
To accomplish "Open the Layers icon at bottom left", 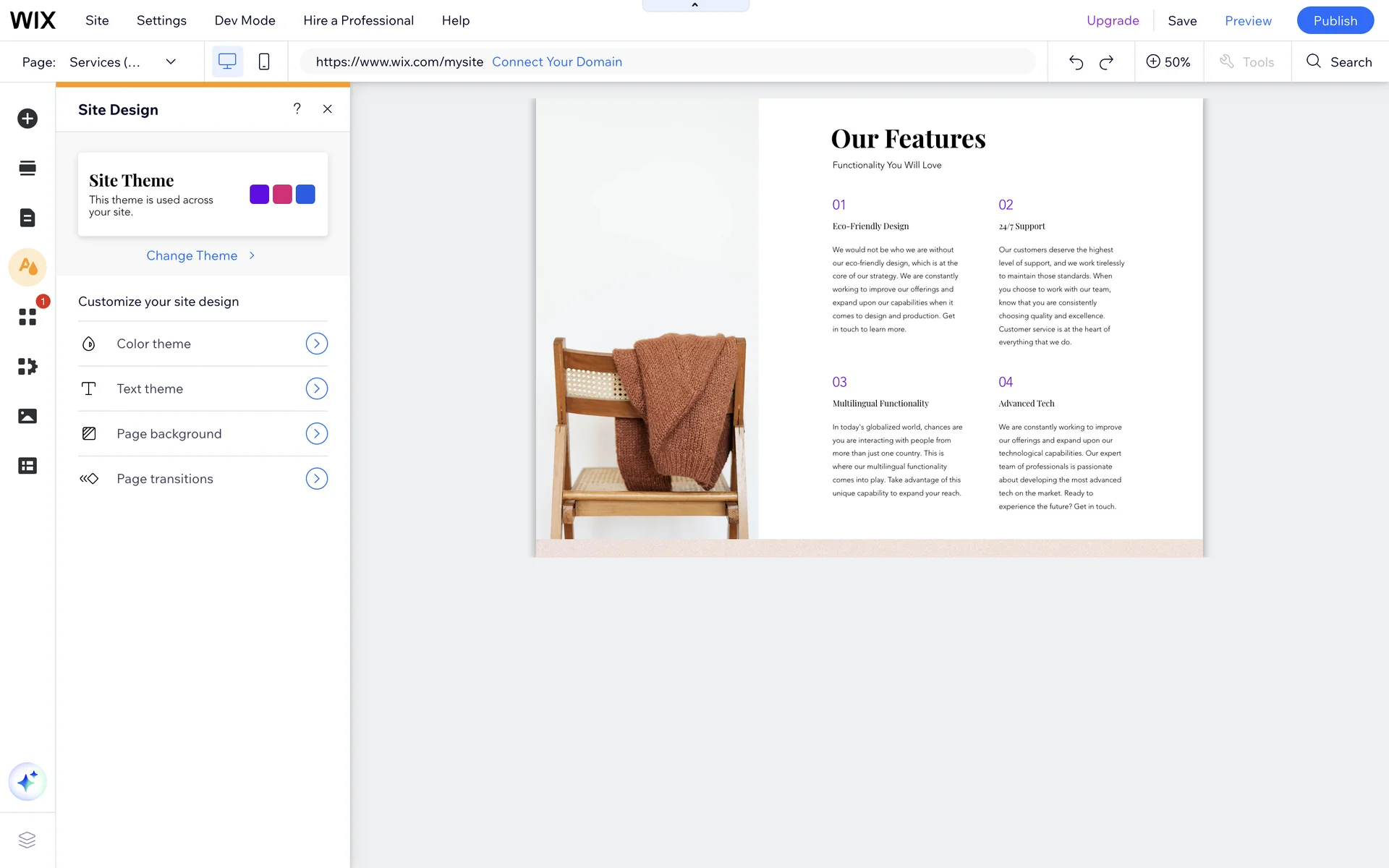I will tap(27, 840).
